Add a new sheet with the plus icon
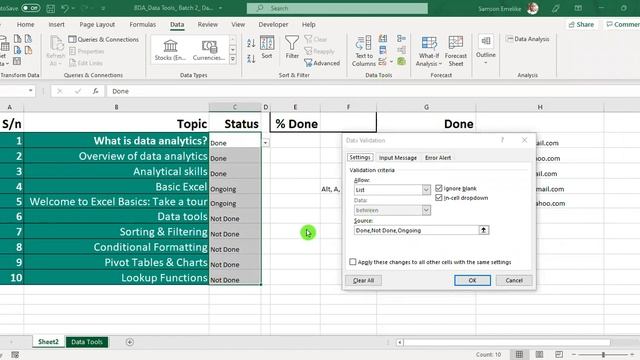This screenshot has height=360, width=640. click(130, 342)
